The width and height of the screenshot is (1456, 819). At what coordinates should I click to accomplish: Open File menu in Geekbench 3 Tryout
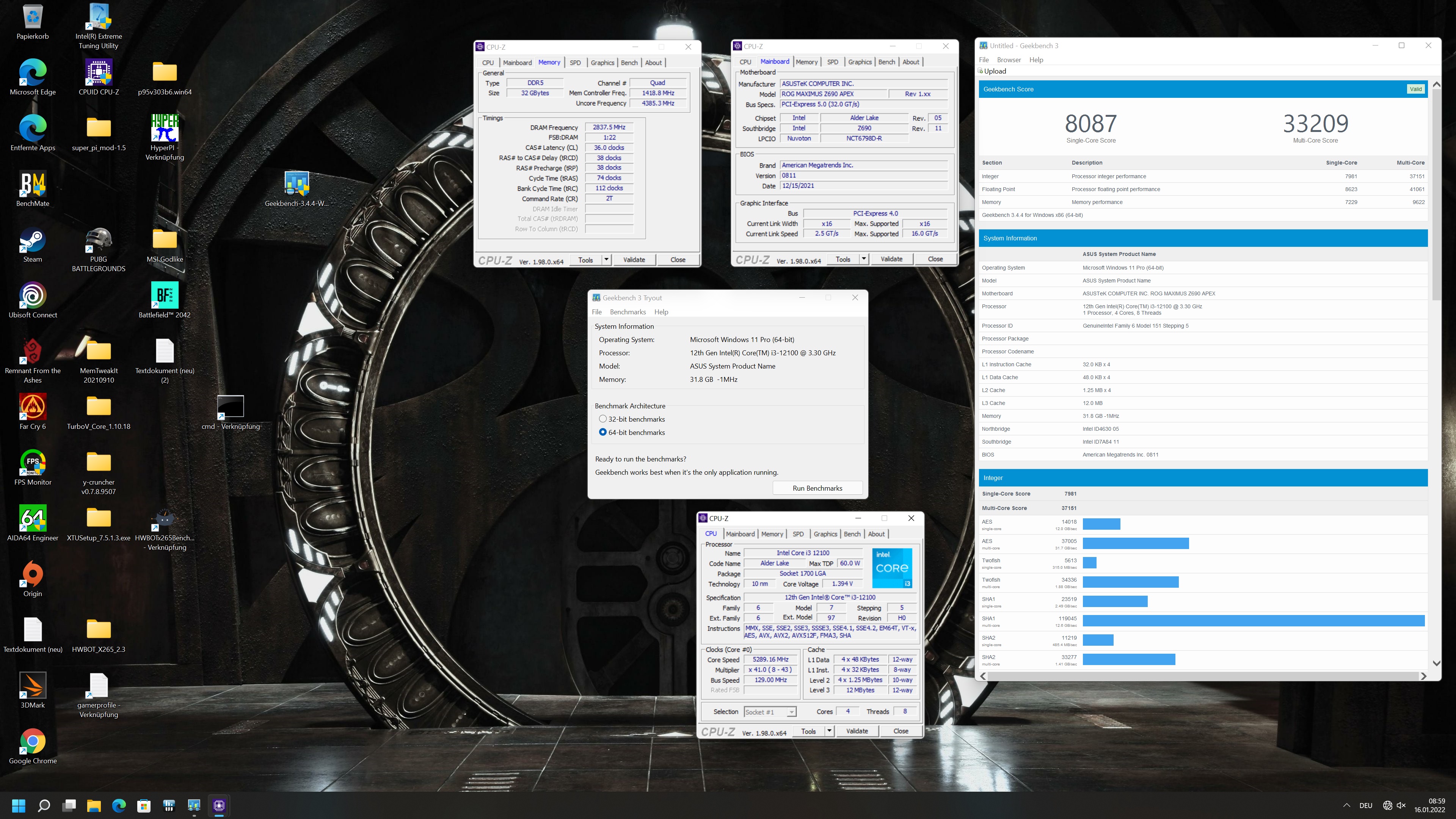click(x=596, y=312)
